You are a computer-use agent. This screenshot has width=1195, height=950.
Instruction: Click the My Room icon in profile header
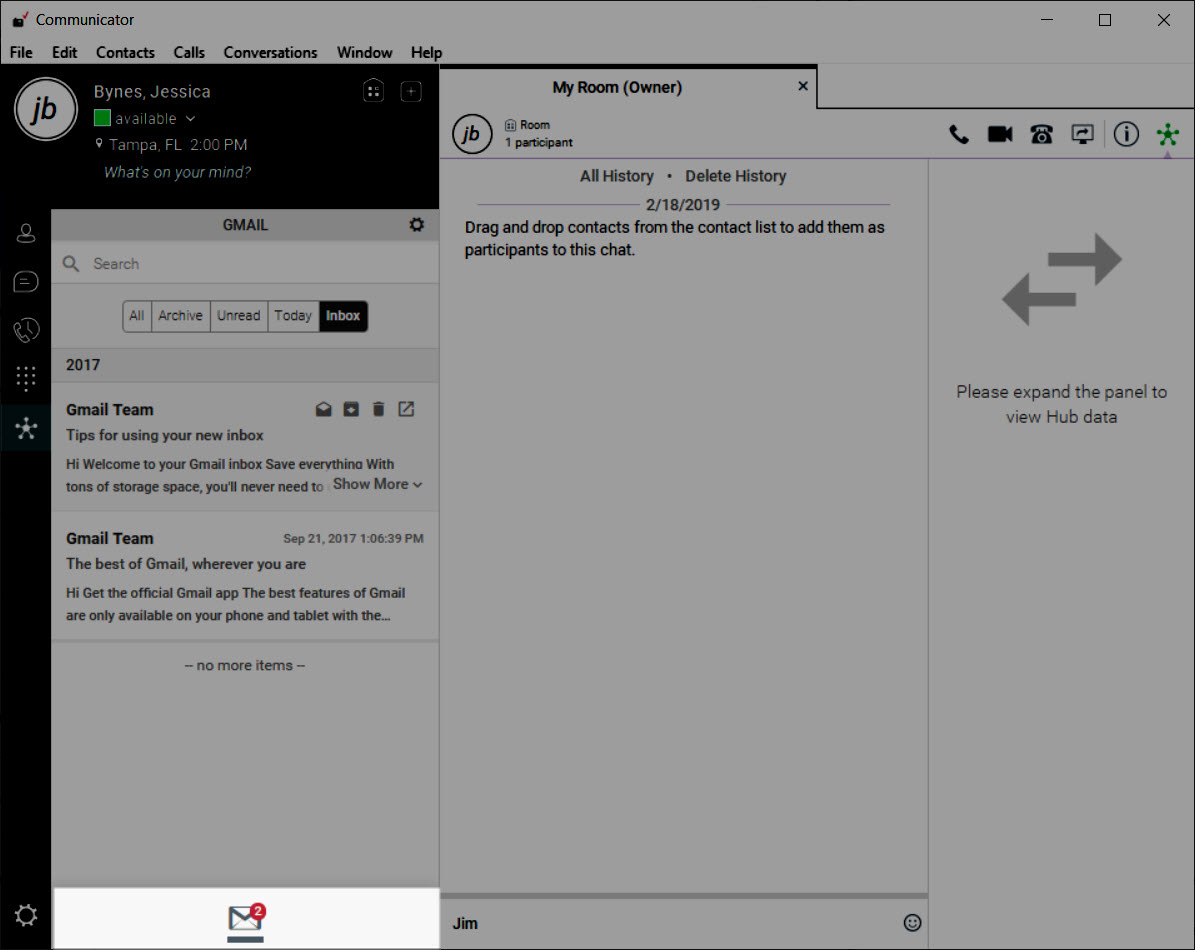click(373, 91)
